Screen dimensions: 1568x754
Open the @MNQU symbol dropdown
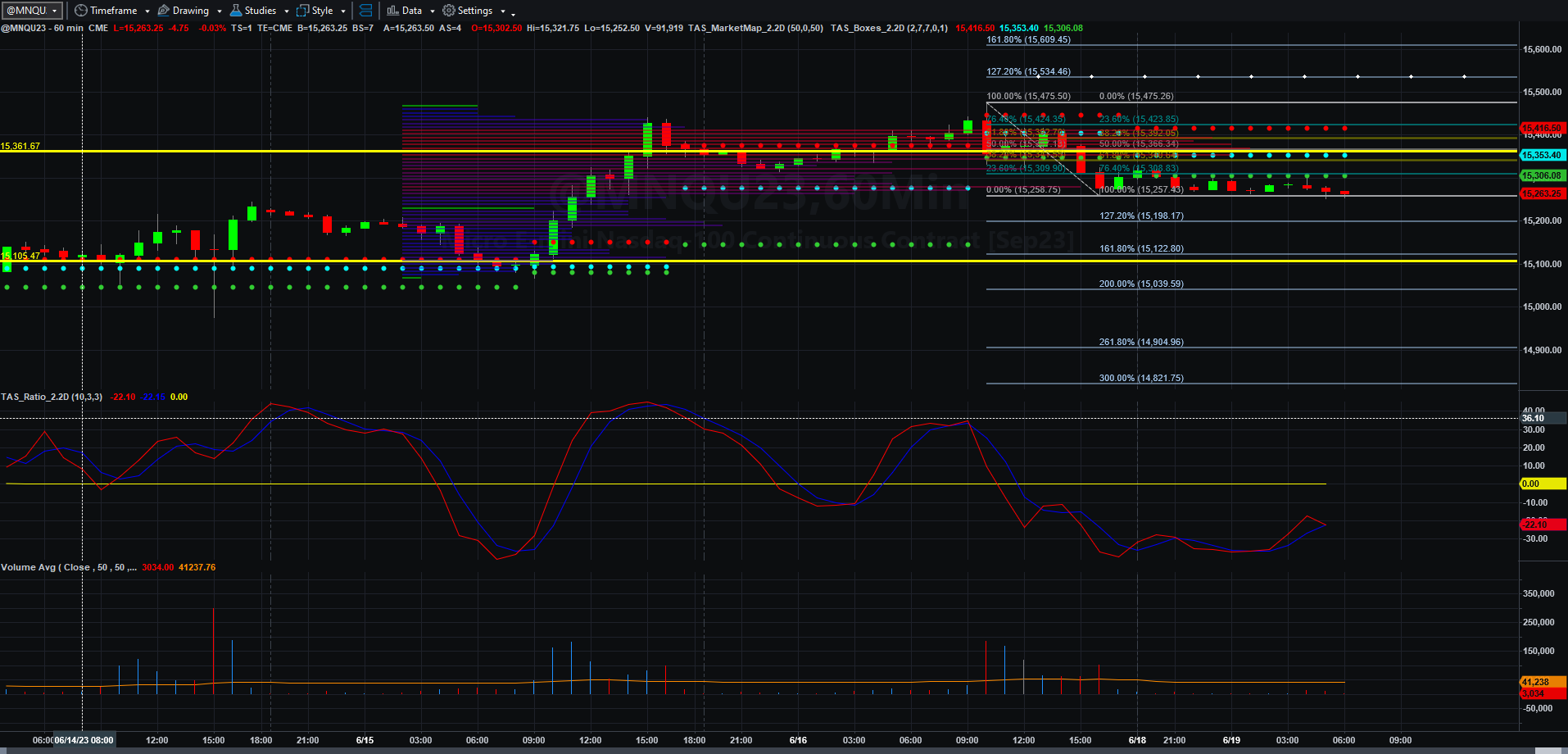[33, 11]
